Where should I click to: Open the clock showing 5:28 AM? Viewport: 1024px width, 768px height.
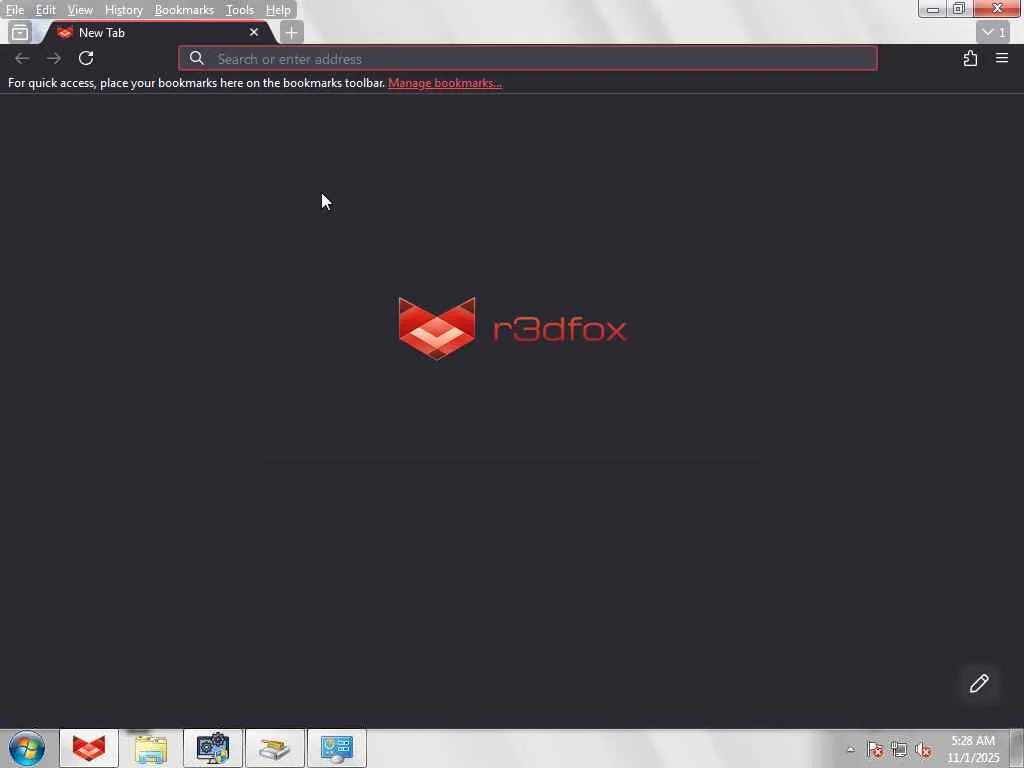(x=973, y=749)
